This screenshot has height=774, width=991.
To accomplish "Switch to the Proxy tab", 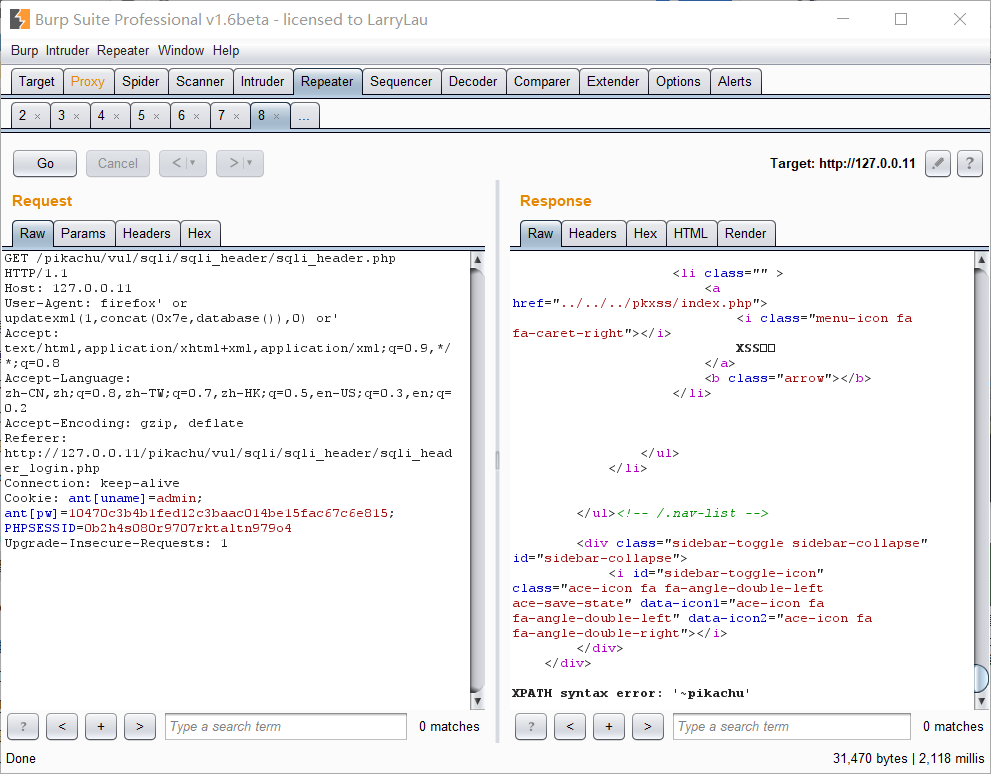I will pyautogui.click(x=88, y=82).
